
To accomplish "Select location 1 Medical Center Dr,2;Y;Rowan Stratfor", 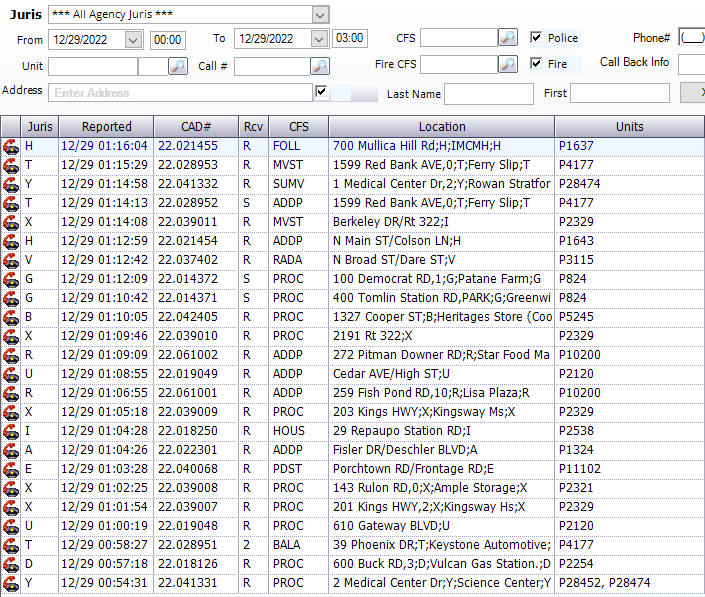I will click(x=441, y=184).
